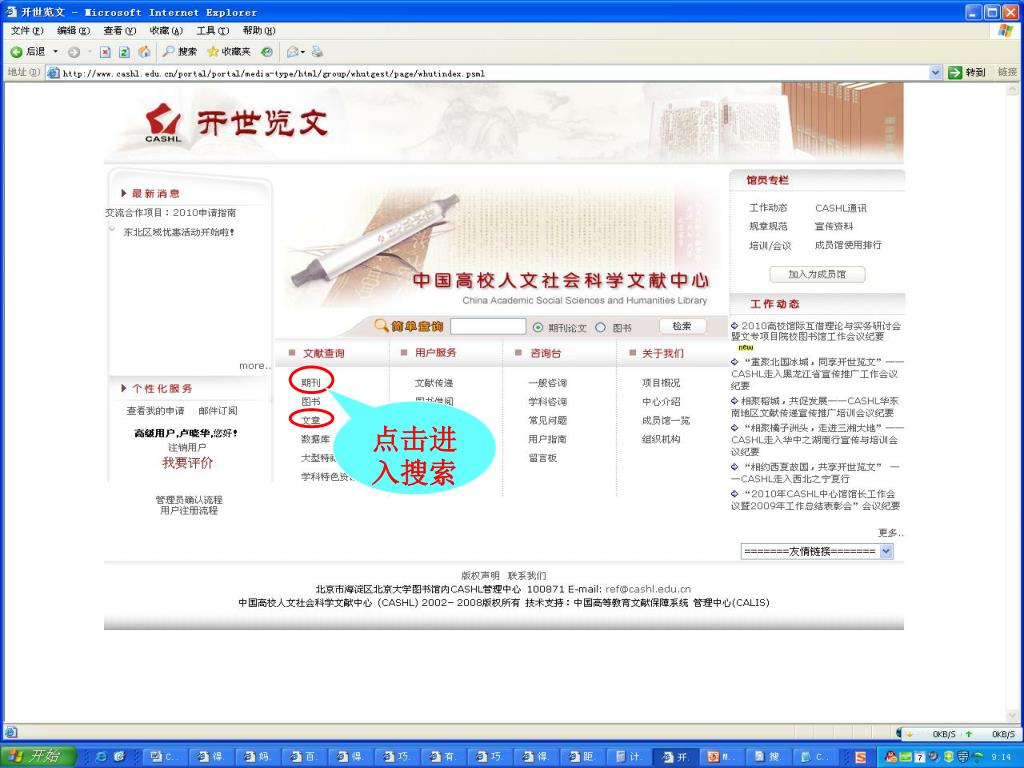Click the diamond bullet beside 2010高校馆际互借 news
This screenshot has height=768, width=1024.
coord(734,325)
